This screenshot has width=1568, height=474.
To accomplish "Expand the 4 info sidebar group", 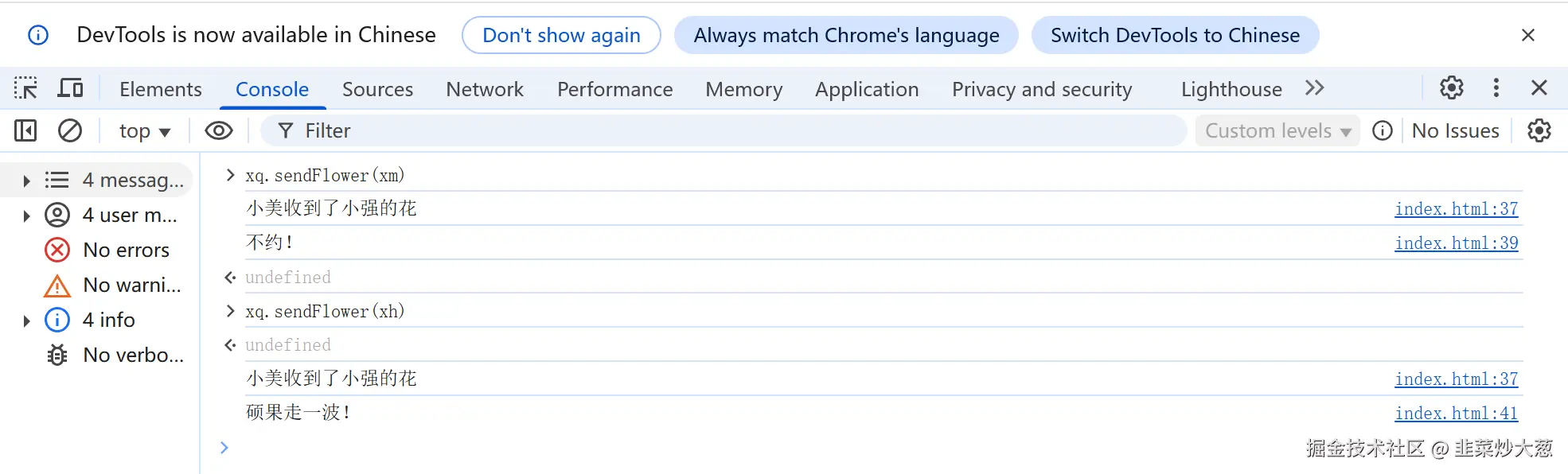I will click(x=26, y=321).
